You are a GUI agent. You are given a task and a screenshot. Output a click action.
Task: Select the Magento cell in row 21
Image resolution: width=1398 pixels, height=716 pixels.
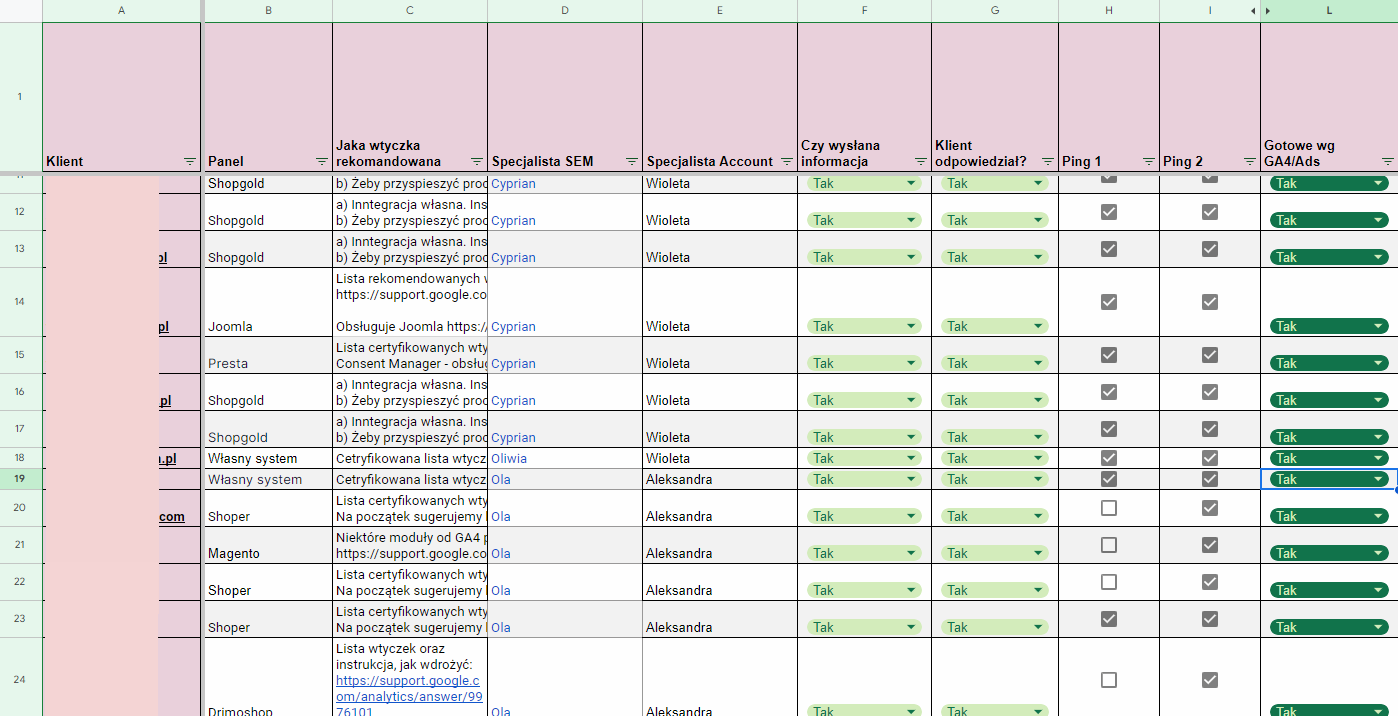[x=267, y=545]
